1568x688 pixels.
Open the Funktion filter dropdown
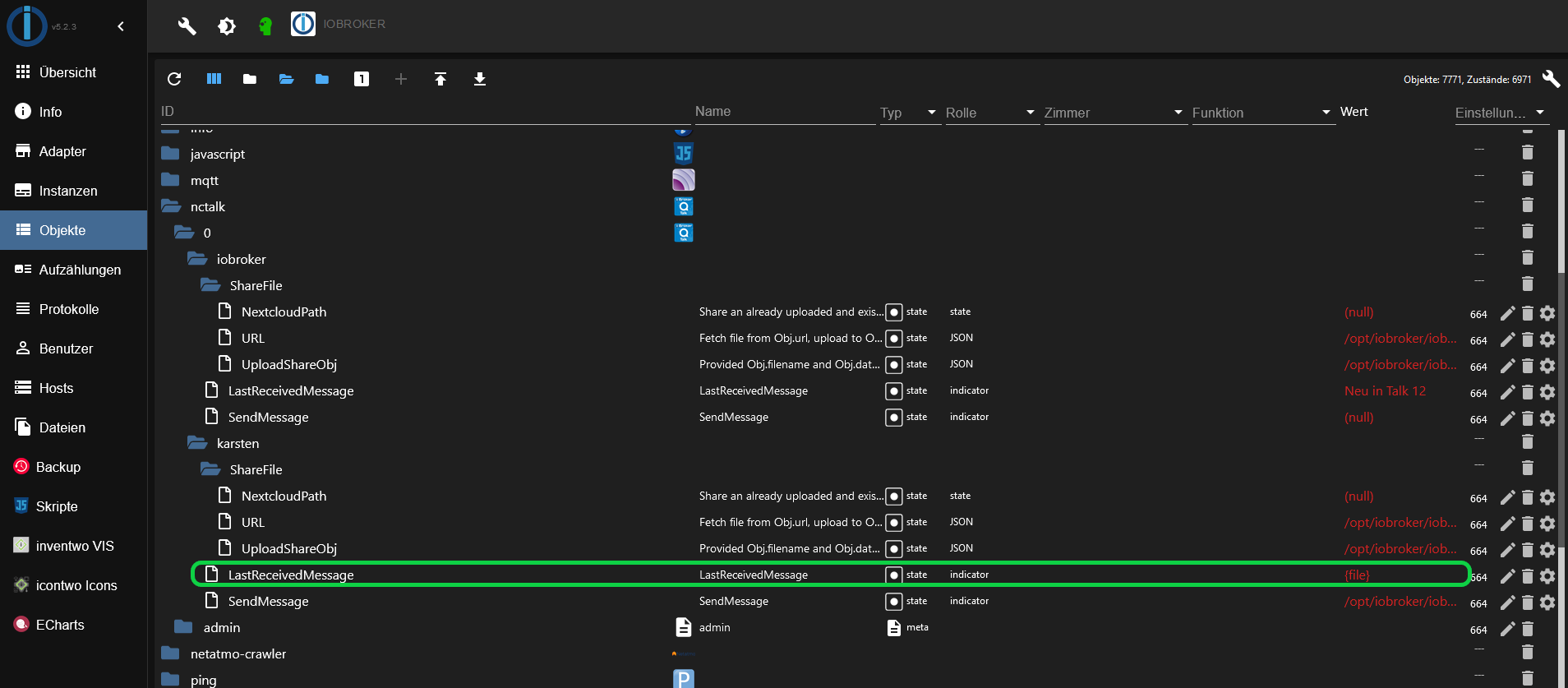[1263, 113]
